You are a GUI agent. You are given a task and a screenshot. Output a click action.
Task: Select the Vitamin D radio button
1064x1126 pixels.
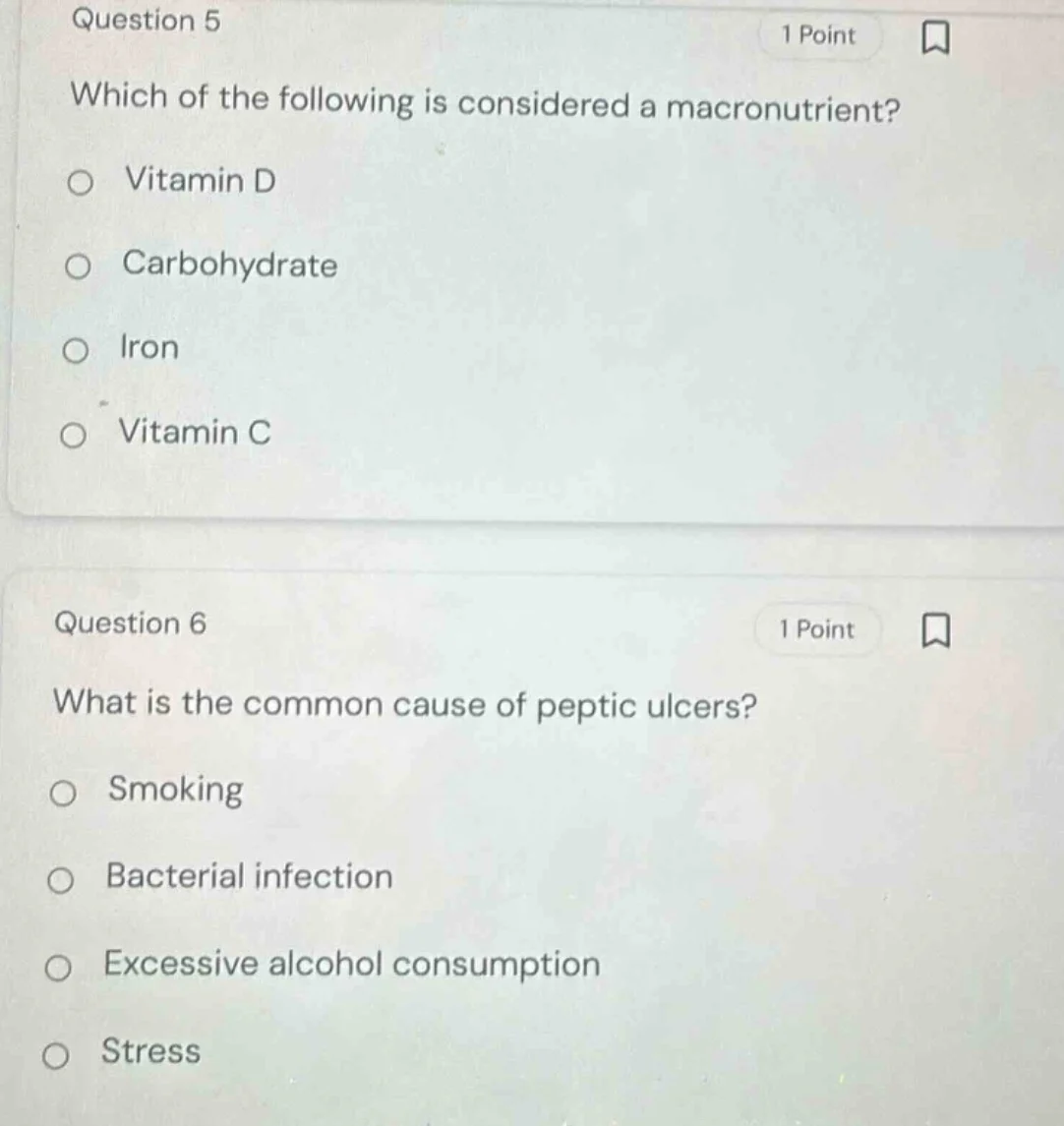click(83, 181)
